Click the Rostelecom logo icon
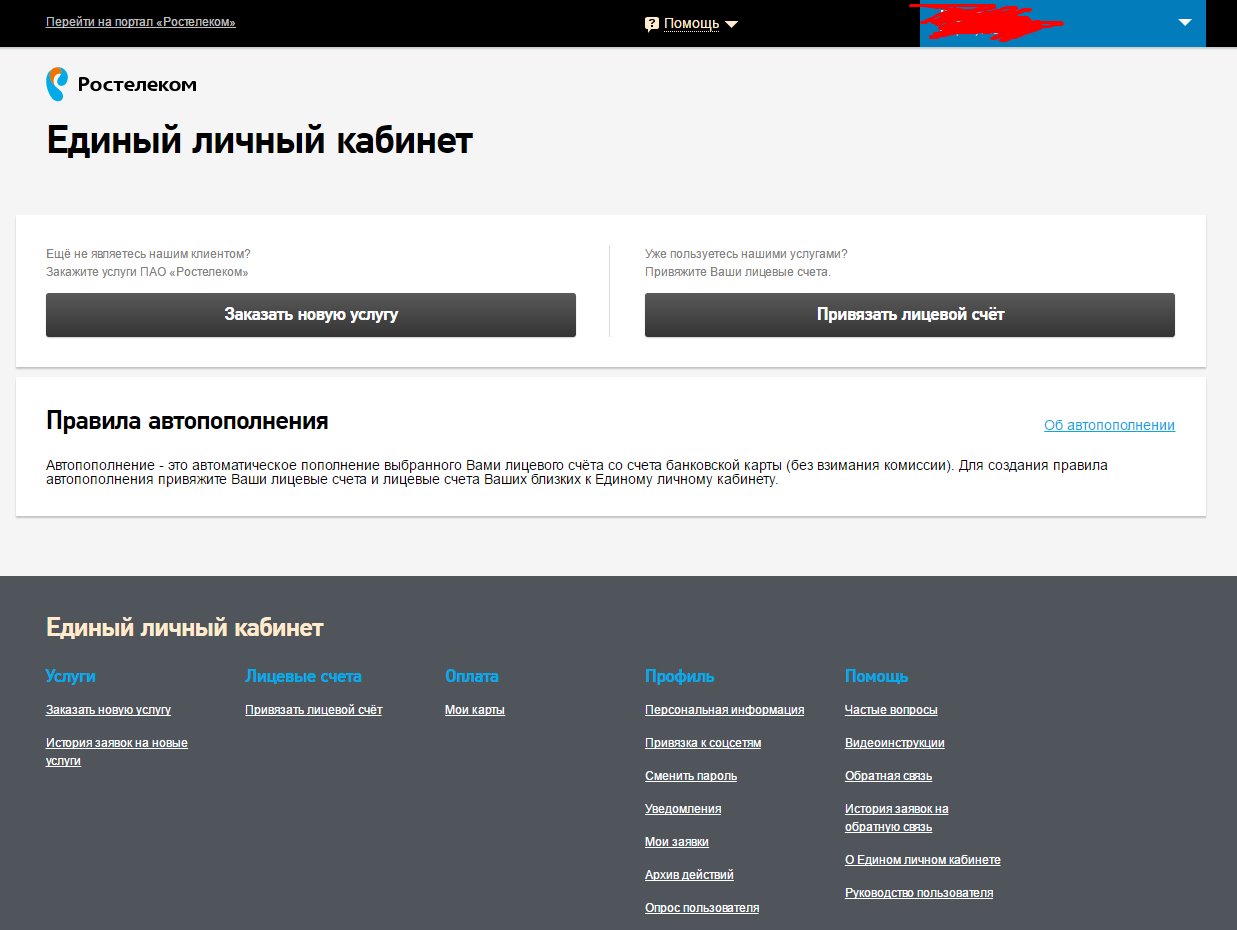The height and width of the screenshot is (930, 1237). pyautogui.click(x=58, y=84)
